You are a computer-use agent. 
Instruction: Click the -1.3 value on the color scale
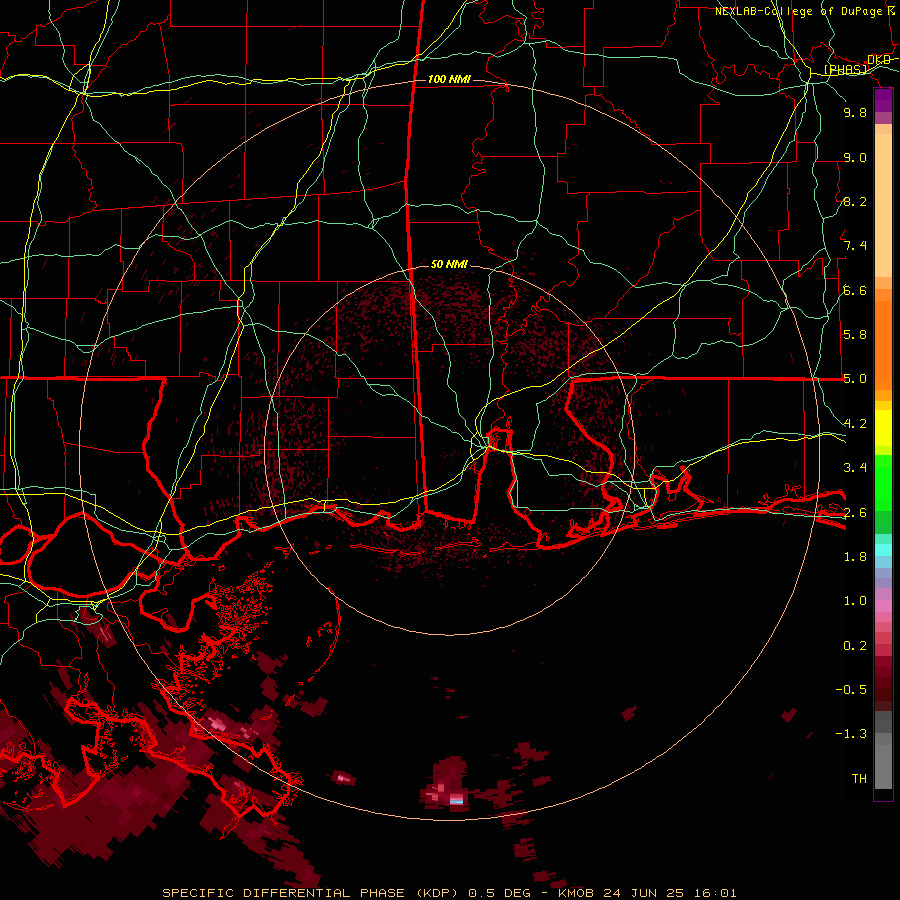click(x=851, y=734)
